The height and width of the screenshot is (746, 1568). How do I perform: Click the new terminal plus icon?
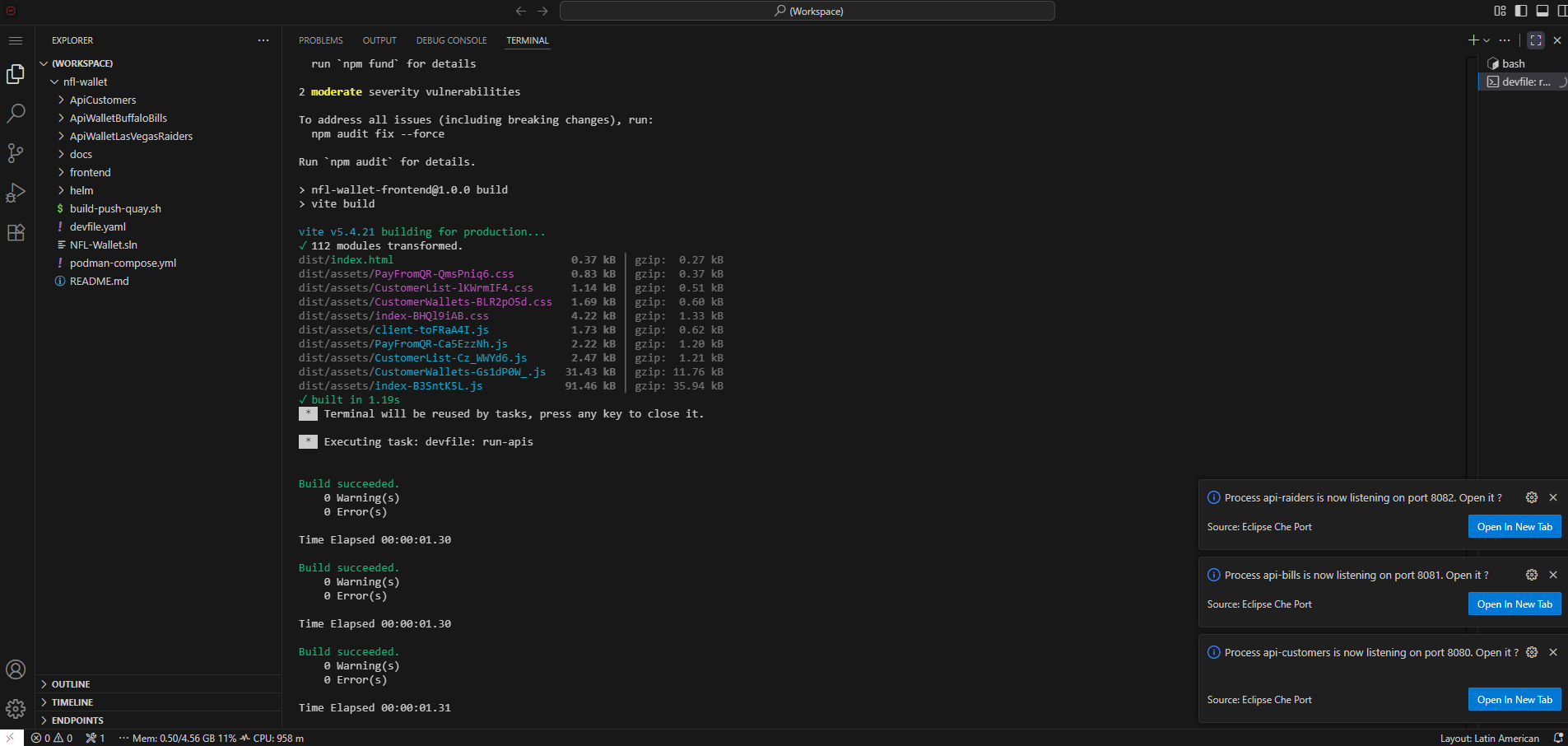click(x=1473, y=40)
